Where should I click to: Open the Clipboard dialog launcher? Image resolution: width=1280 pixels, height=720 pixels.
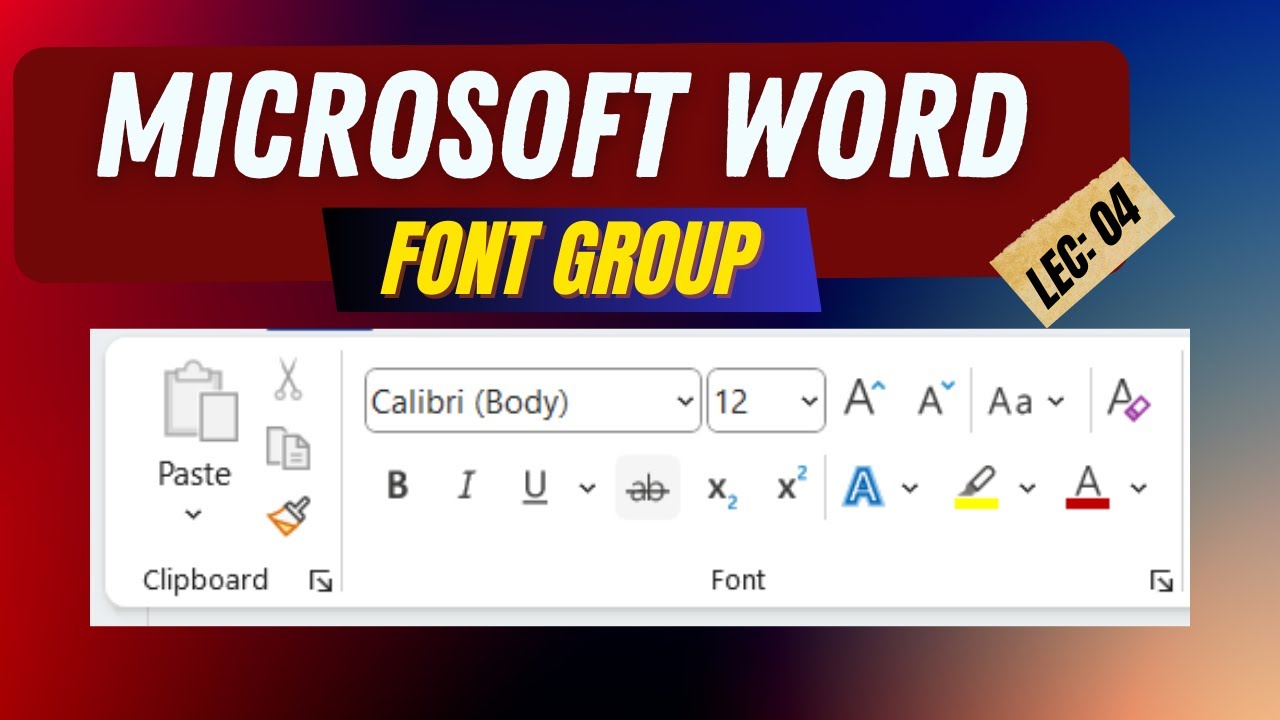click(321, 581)
